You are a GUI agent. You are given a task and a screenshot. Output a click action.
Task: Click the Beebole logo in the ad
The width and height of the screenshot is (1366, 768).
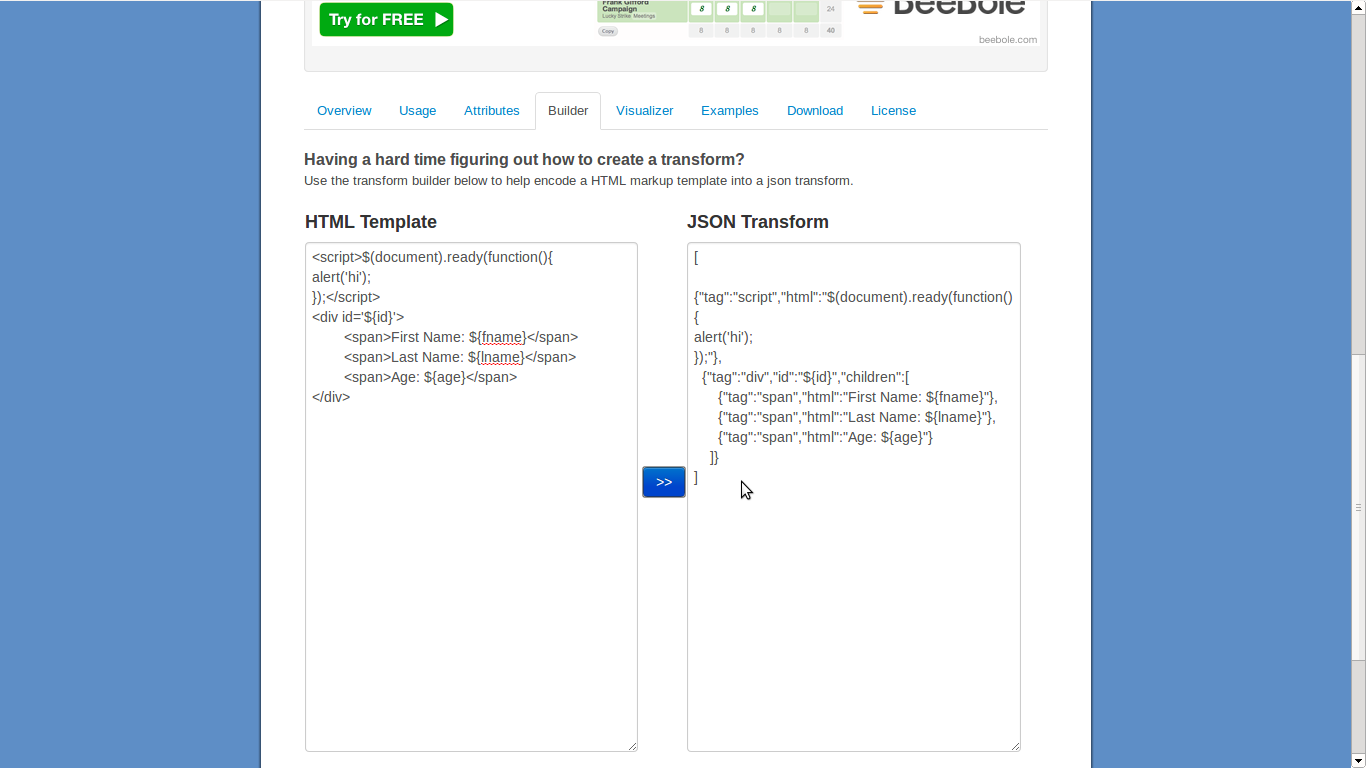(x=941, y=8)
